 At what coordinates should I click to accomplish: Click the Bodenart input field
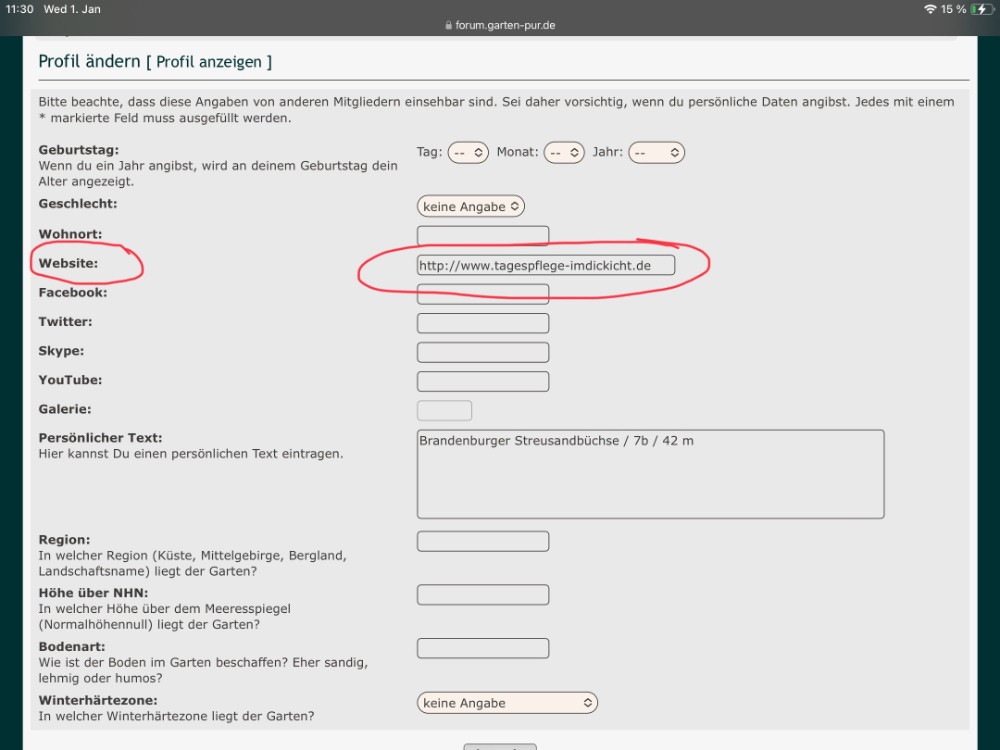click(x=483, y=649)
